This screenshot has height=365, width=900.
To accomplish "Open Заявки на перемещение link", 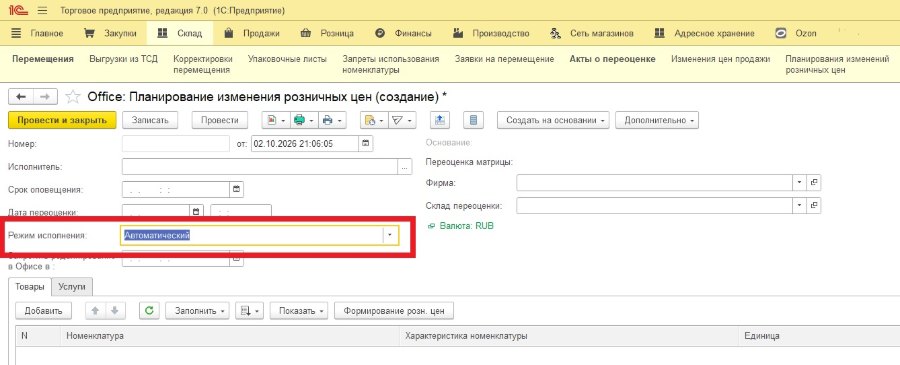I will click(505, 59).
